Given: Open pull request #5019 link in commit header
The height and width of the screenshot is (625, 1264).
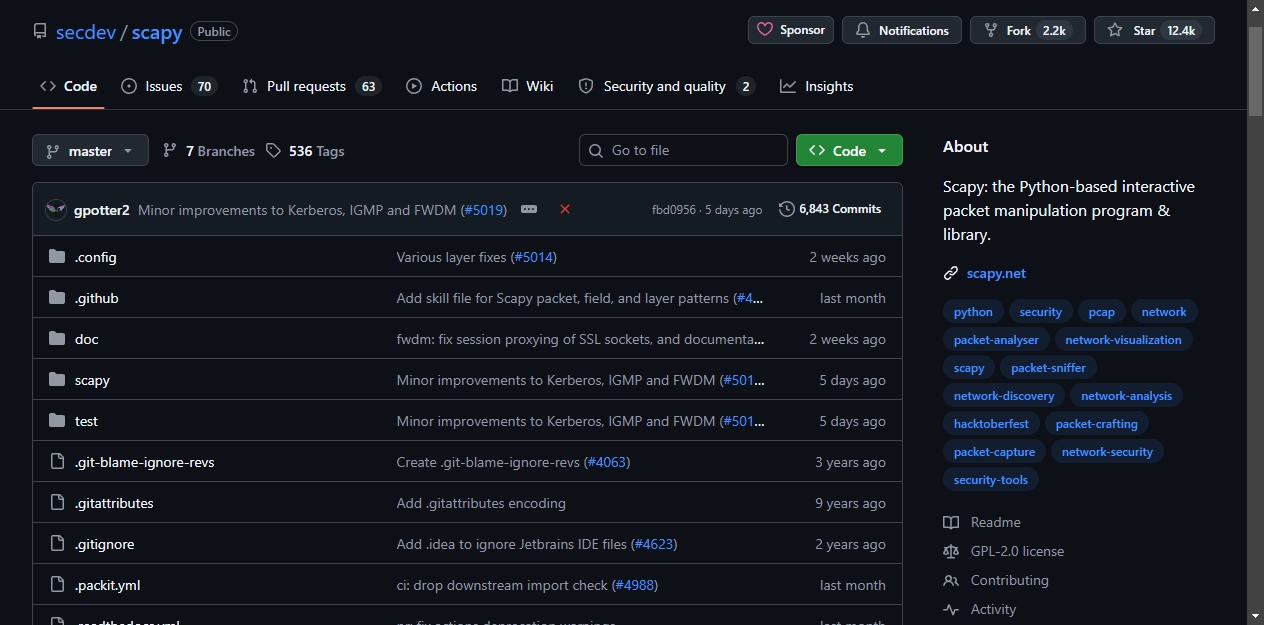Looking at the screenshot, I should [485, 210].
